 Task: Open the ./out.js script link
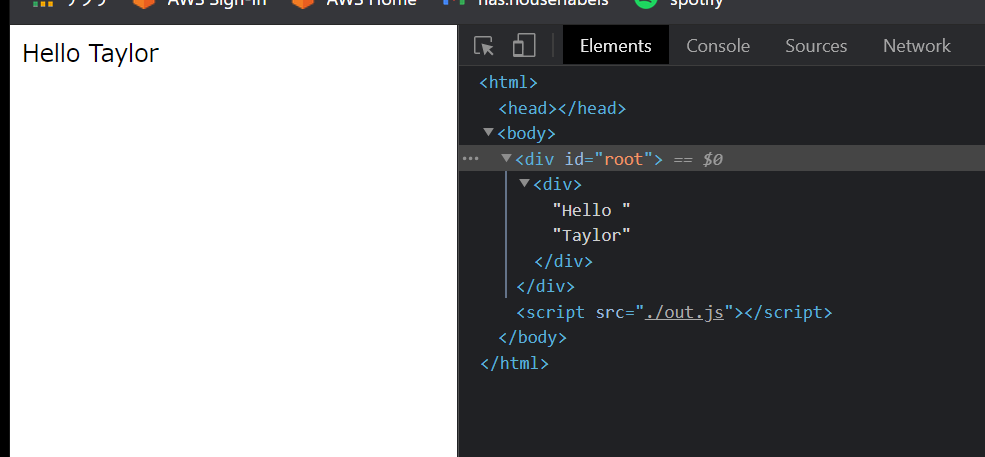tap(684, 312)
